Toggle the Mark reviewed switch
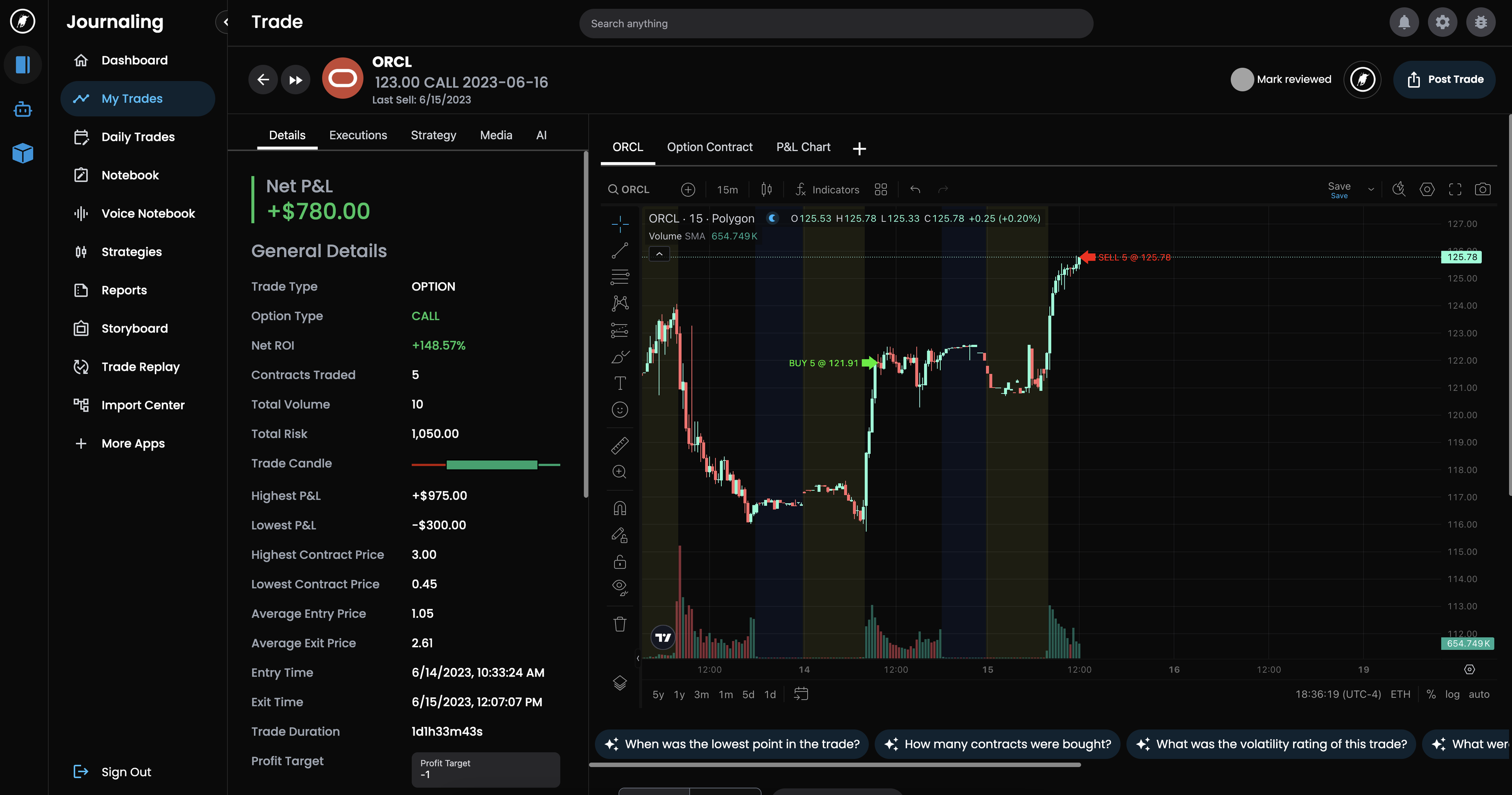Image resolution: width=1512 pixels, height=795 pixels. click(1242, 79)
